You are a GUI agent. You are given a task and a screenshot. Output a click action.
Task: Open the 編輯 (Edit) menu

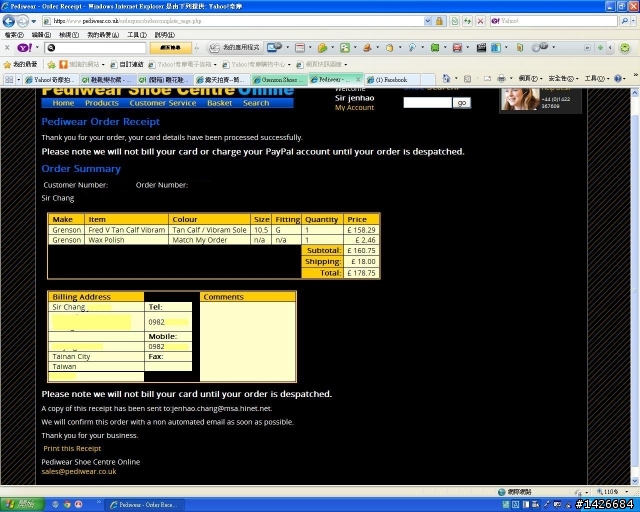(41, 35)
